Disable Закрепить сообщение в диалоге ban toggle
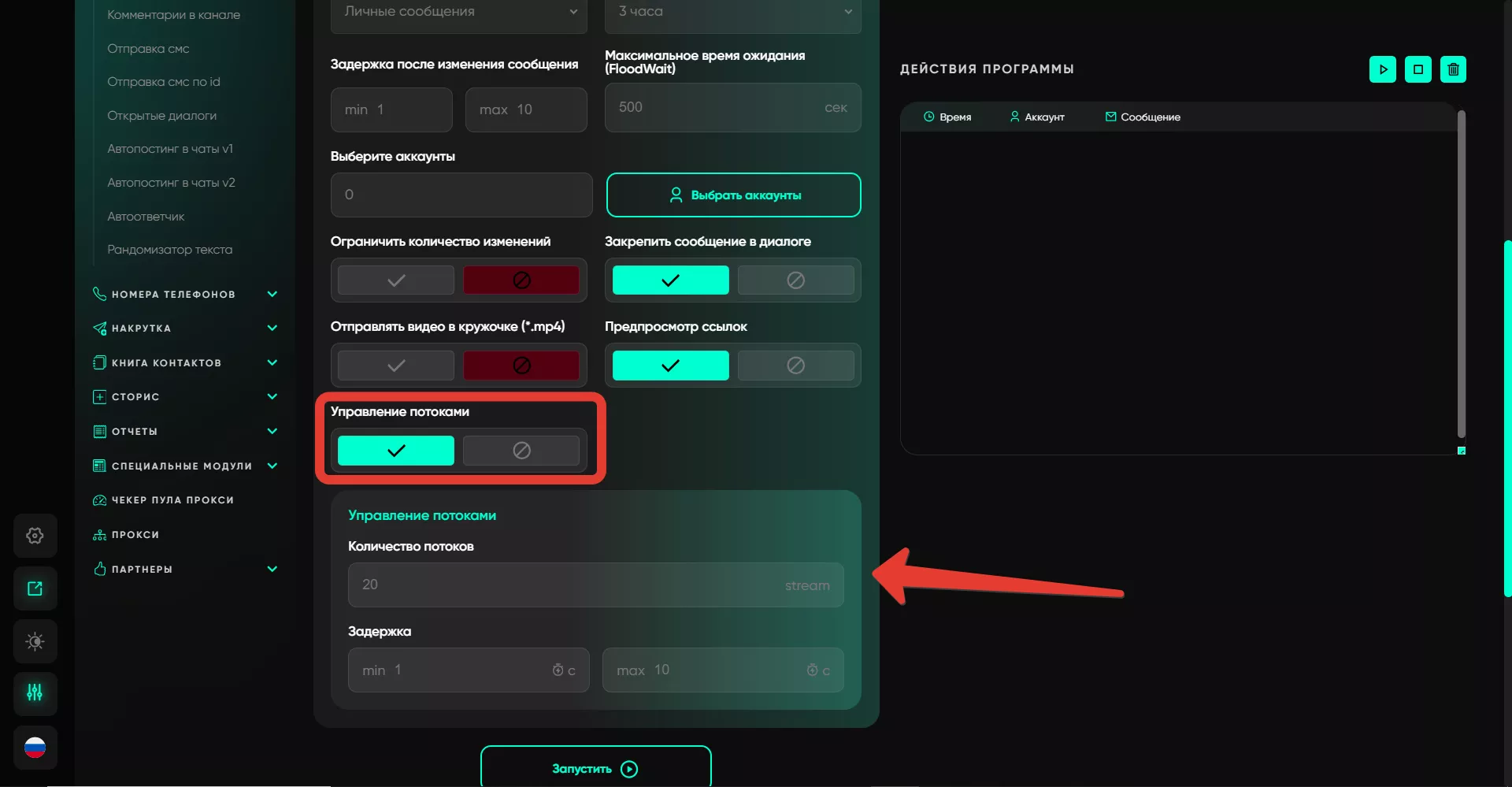This screenshot has width=1512, height=787. (795, 280)
